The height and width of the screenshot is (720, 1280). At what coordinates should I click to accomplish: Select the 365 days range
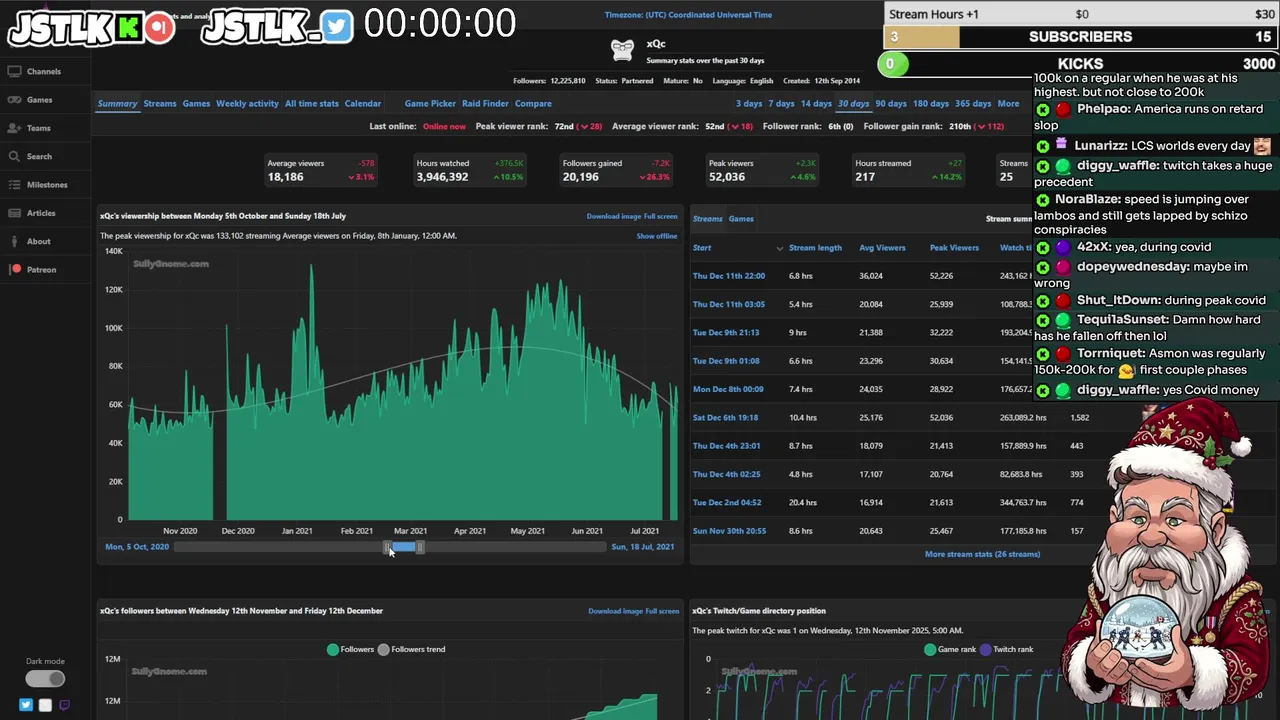(x=973, y=104)
